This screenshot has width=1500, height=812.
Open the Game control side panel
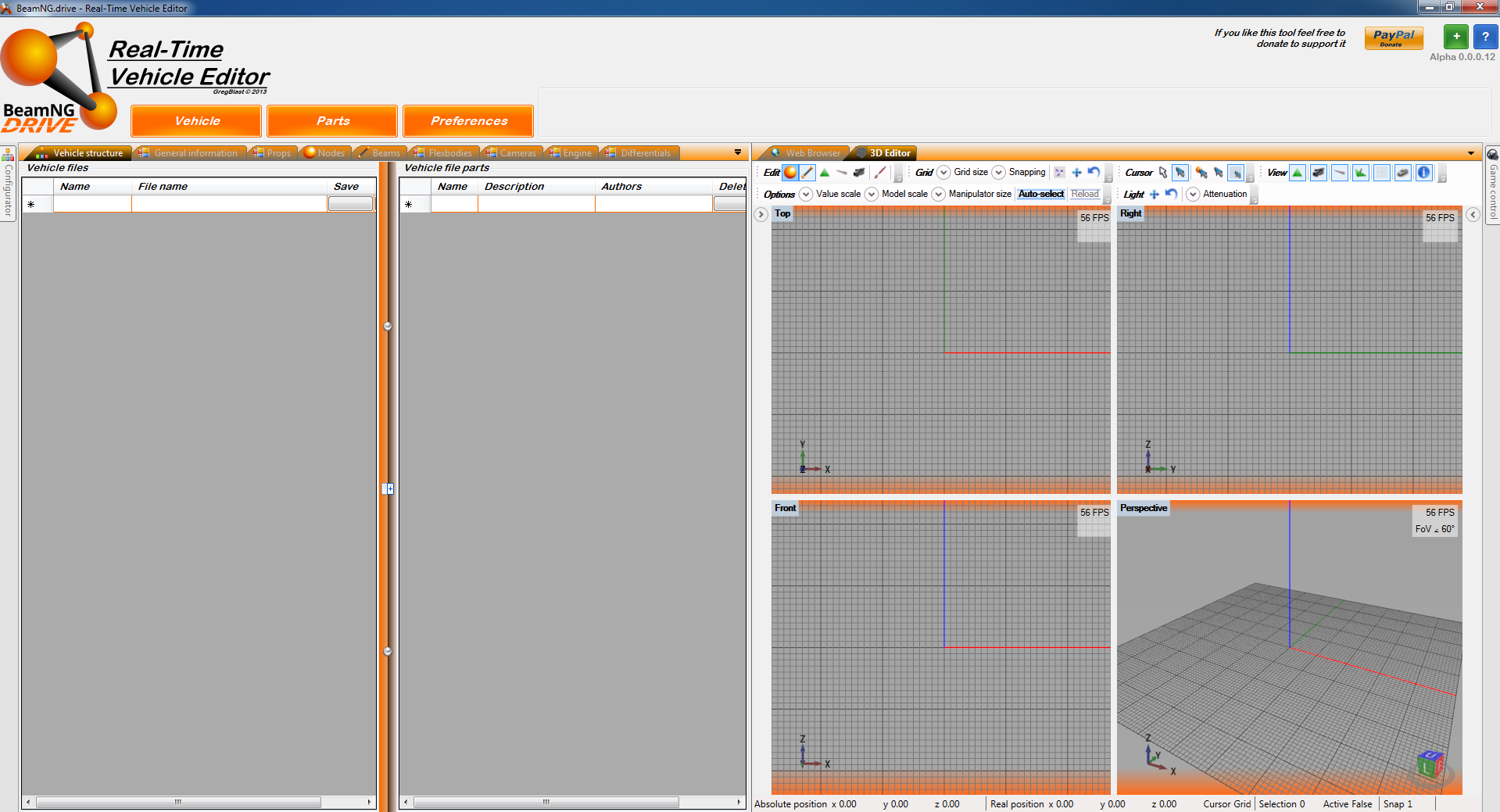click(1492, 185)
